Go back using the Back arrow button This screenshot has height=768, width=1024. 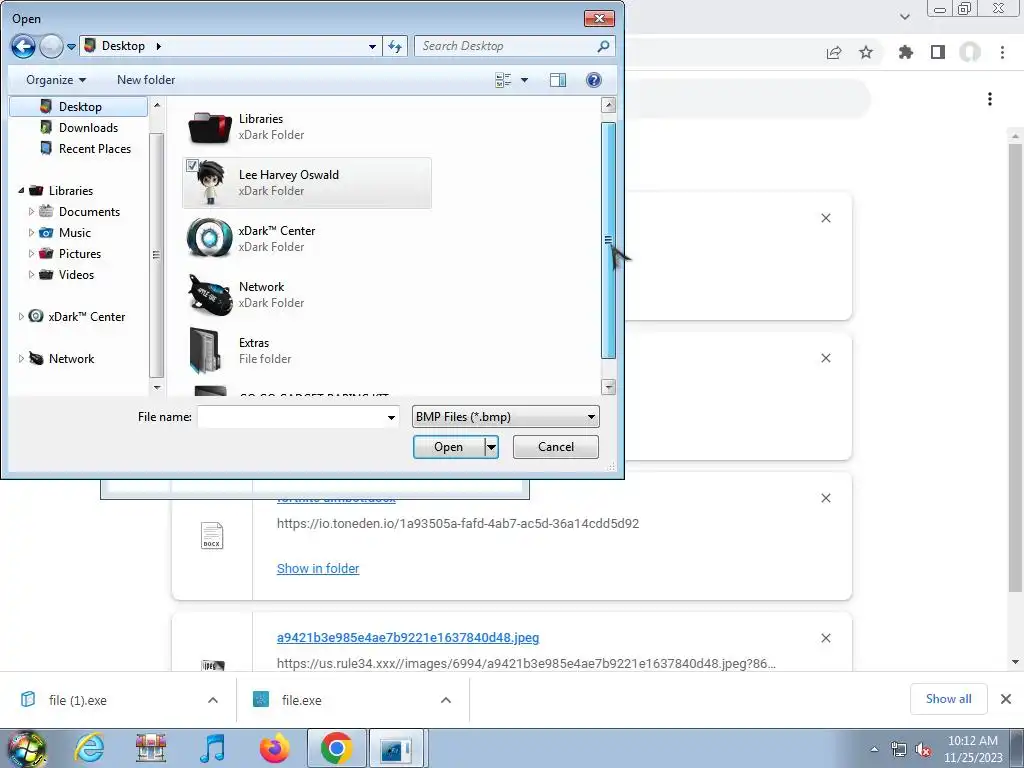[x=23, y=46]
